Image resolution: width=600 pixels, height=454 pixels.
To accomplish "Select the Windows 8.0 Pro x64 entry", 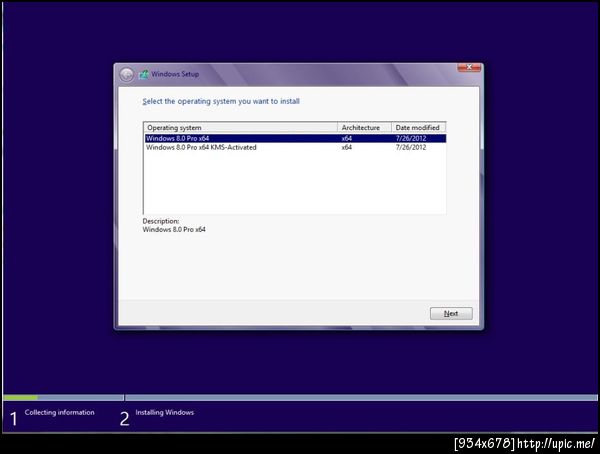I will coord(295,138).
